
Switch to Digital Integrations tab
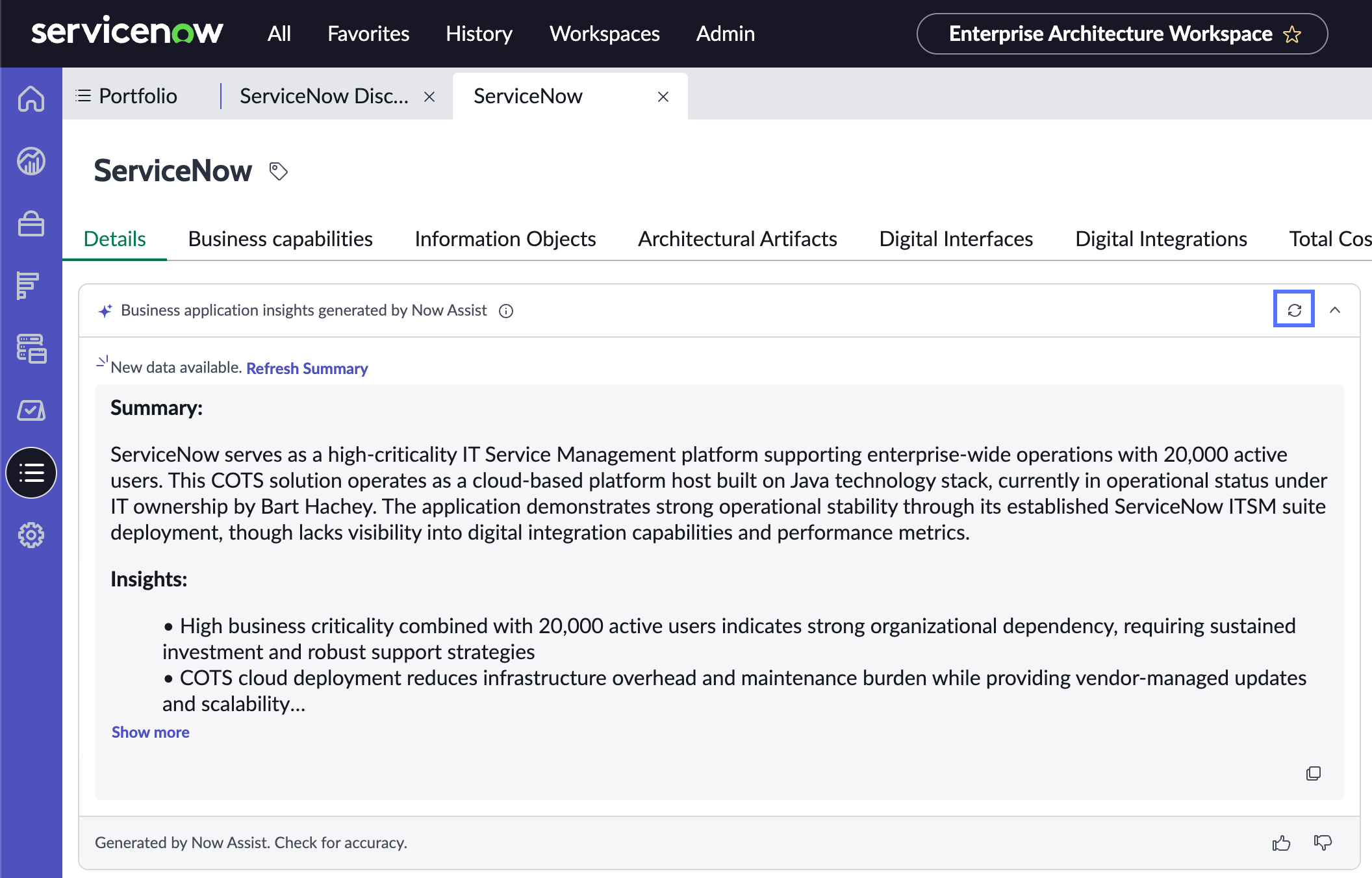pos(1162,239)
